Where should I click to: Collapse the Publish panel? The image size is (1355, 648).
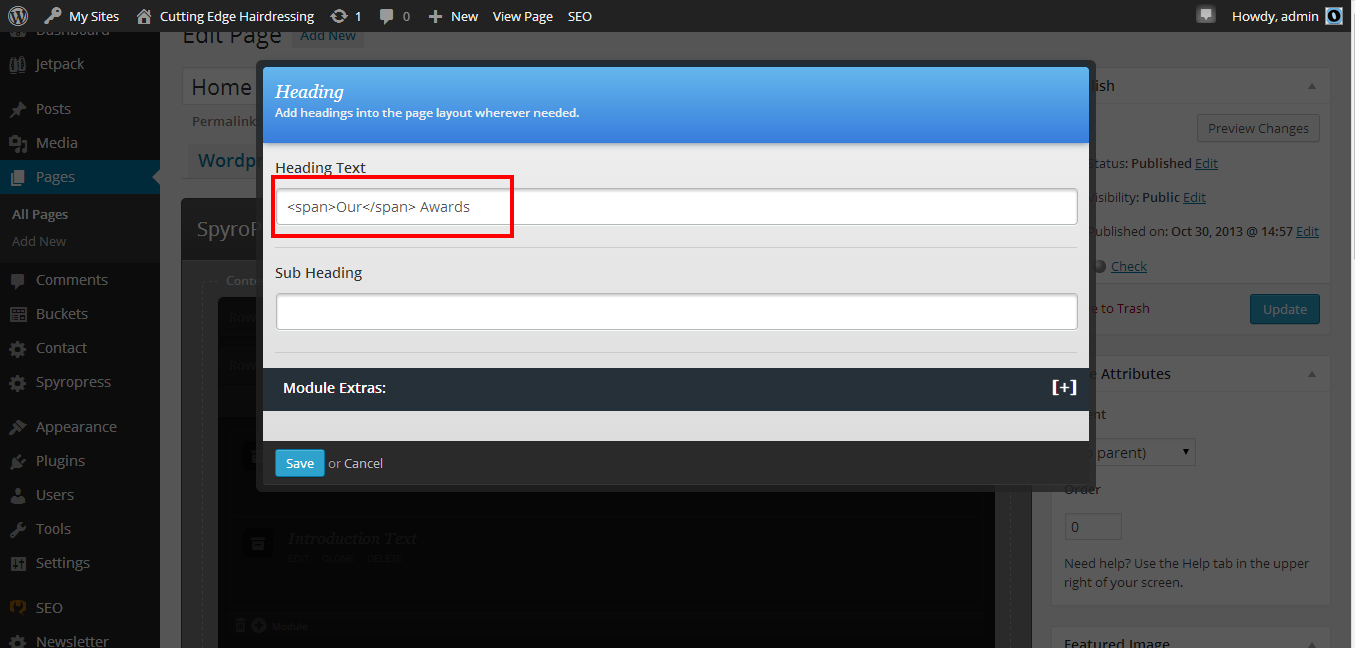pos(1312,87)
